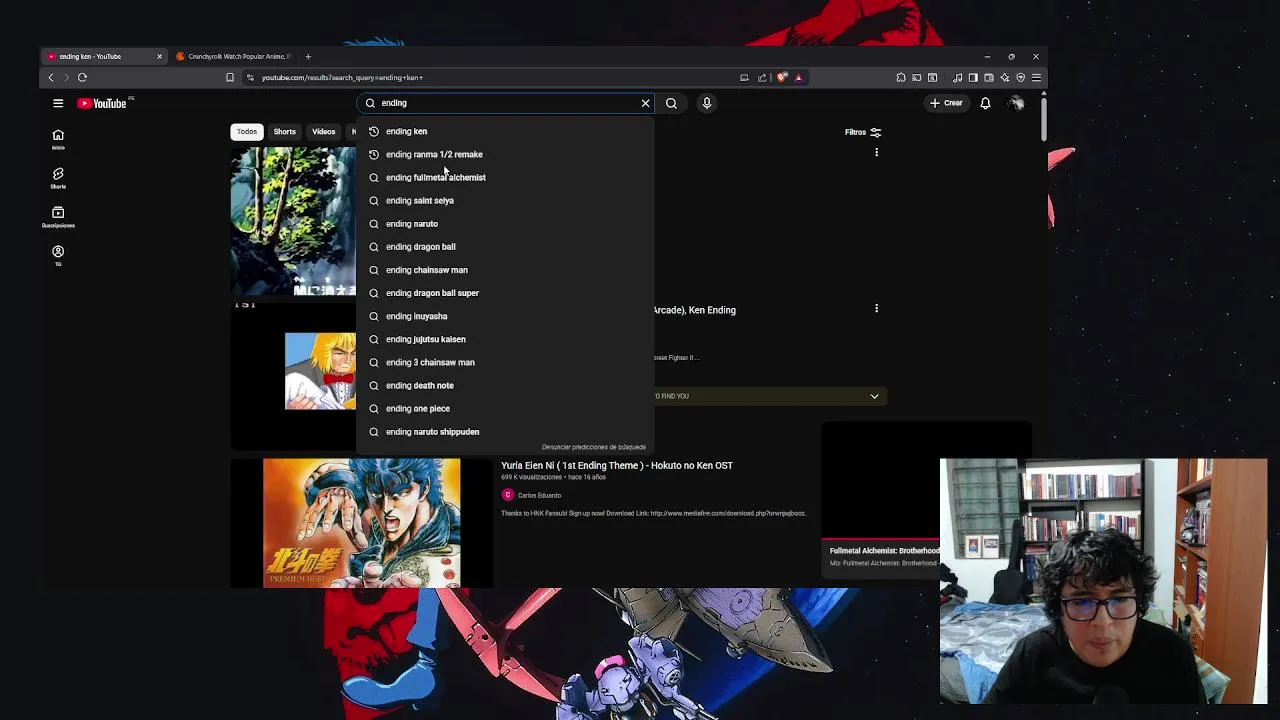Select the Shorts filter chip

point(285,132)
